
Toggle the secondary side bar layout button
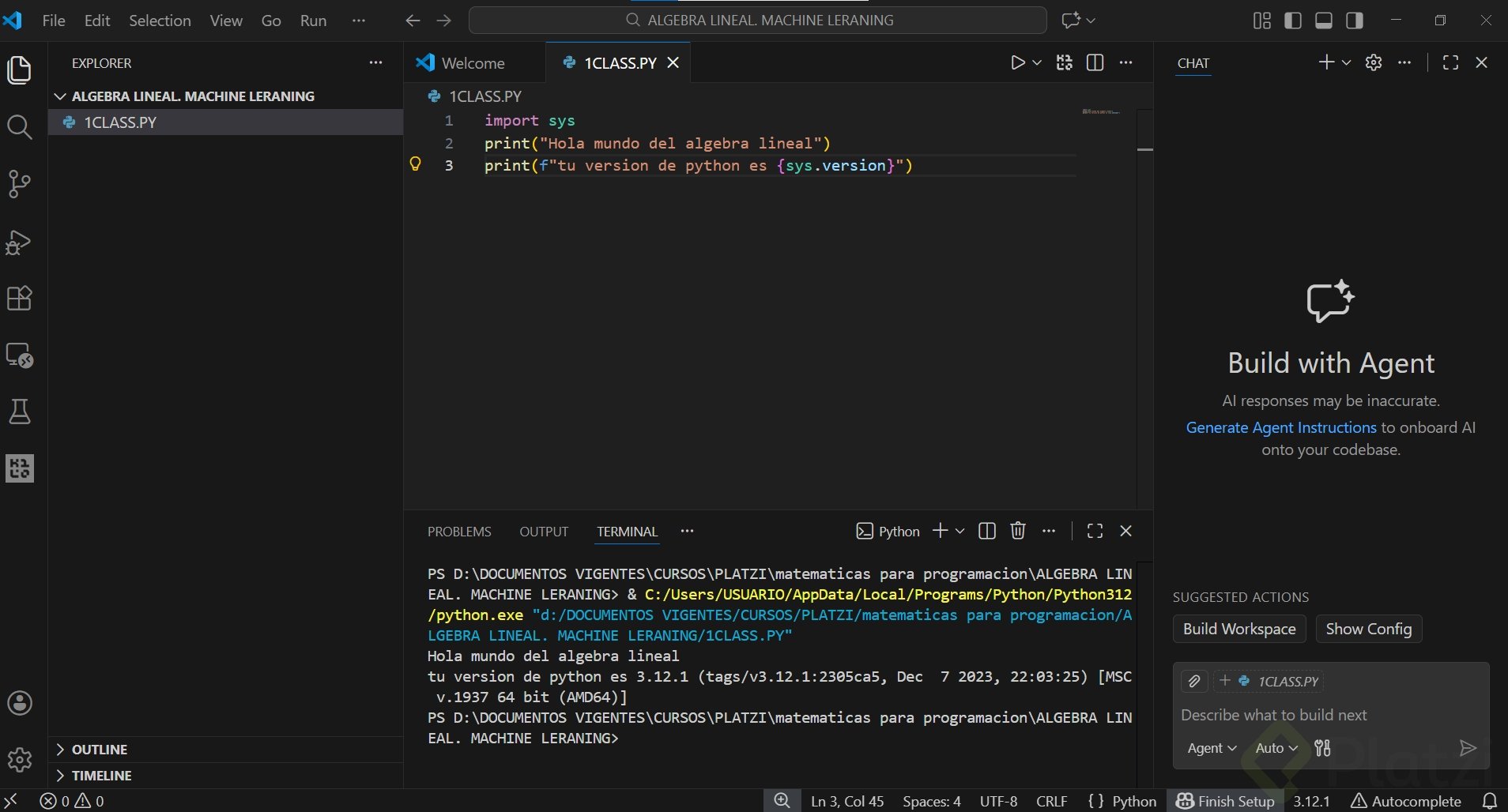coord(1355,21)
